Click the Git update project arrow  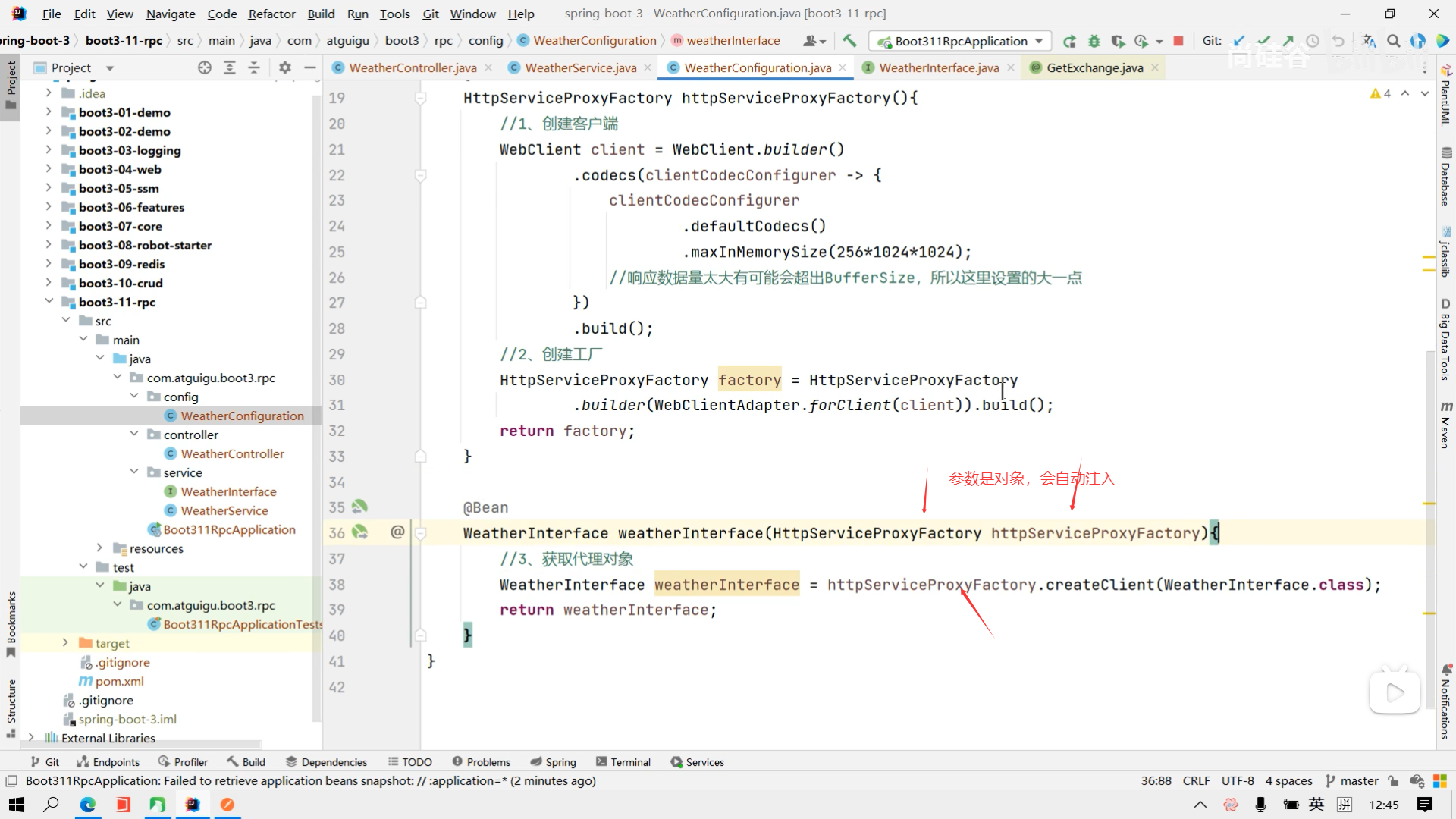click(x=1239, y=41)
